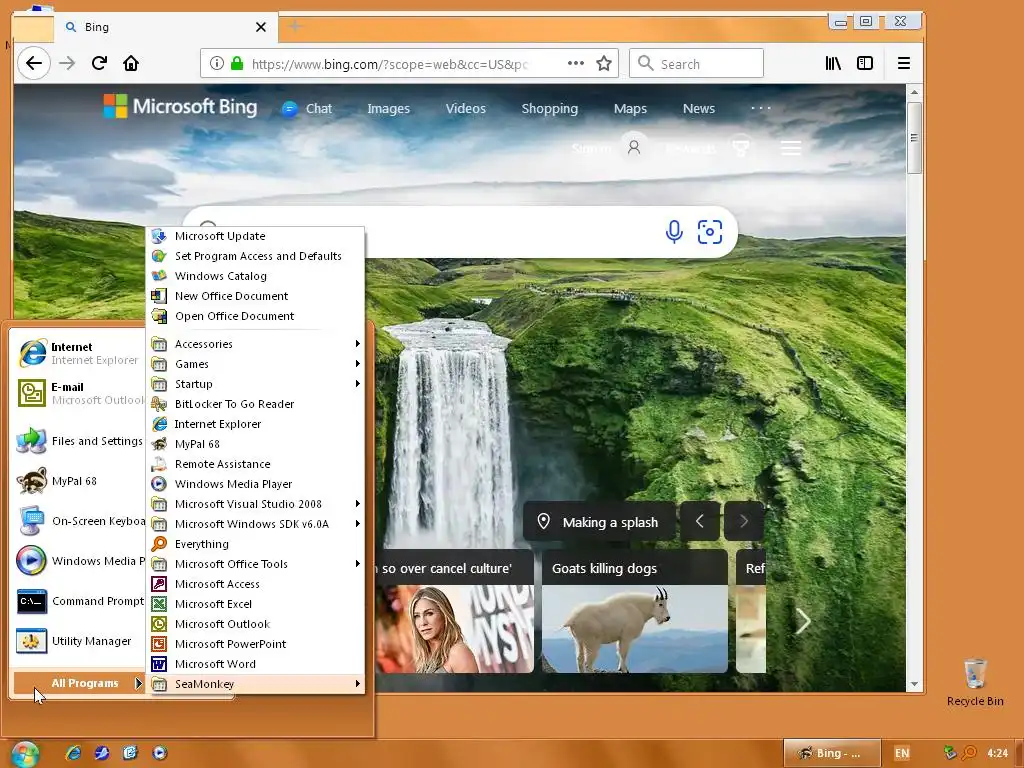This screenshot has height=768, width=1024.
Task: Open Bing account profile icon
Action: (633, 148)
